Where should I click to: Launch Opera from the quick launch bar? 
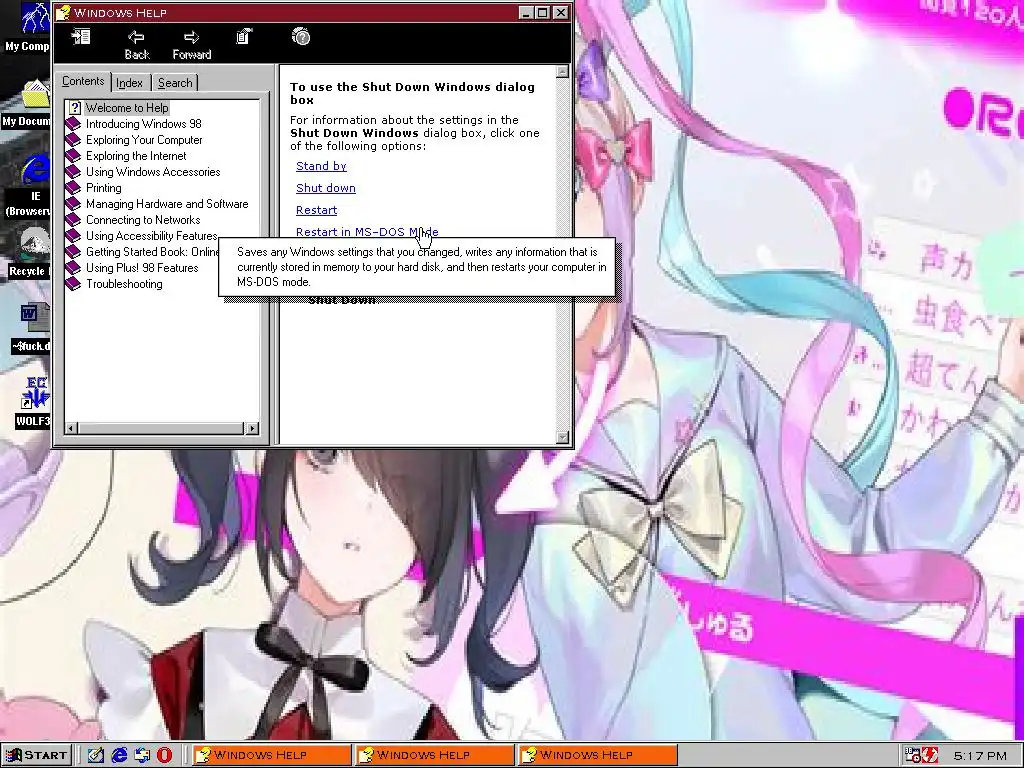click(x=165, y=756)
